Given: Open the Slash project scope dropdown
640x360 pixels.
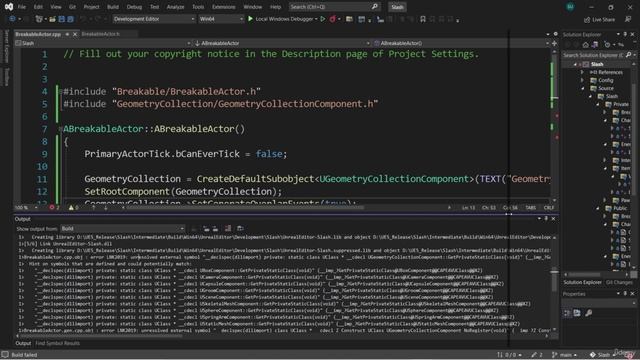Looking at the screenshot, I should (x=103, y=43).
